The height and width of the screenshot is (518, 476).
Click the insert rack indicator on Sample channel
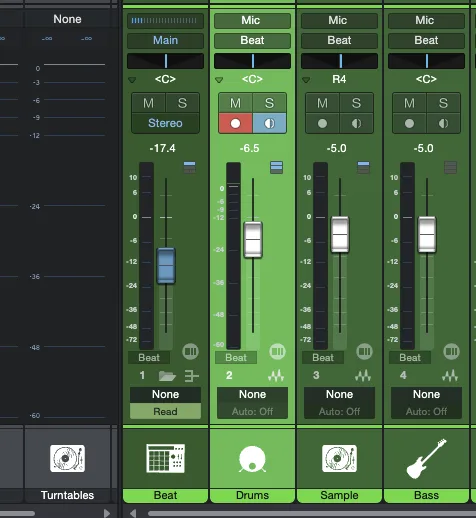(363, 167)
